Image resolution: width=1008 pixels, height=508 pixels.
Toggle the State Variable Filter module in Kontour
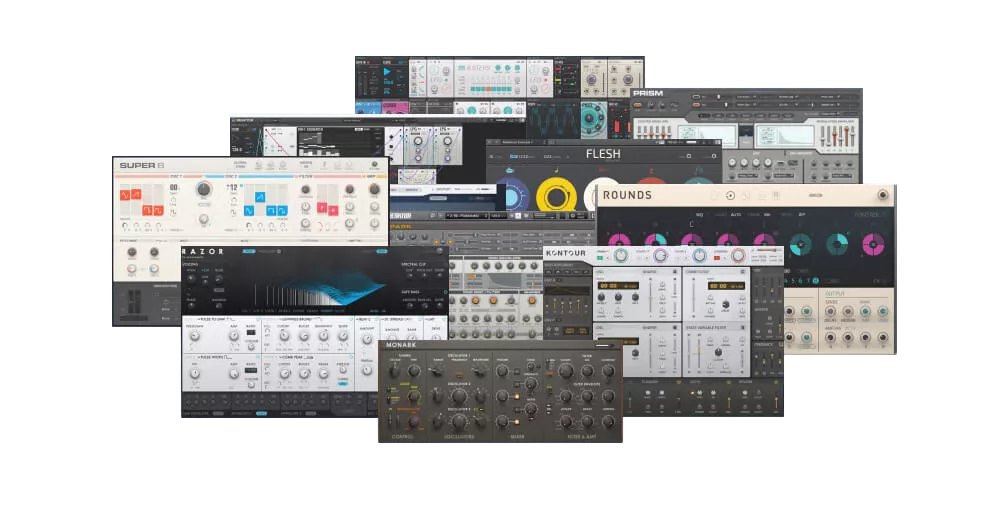743,328
